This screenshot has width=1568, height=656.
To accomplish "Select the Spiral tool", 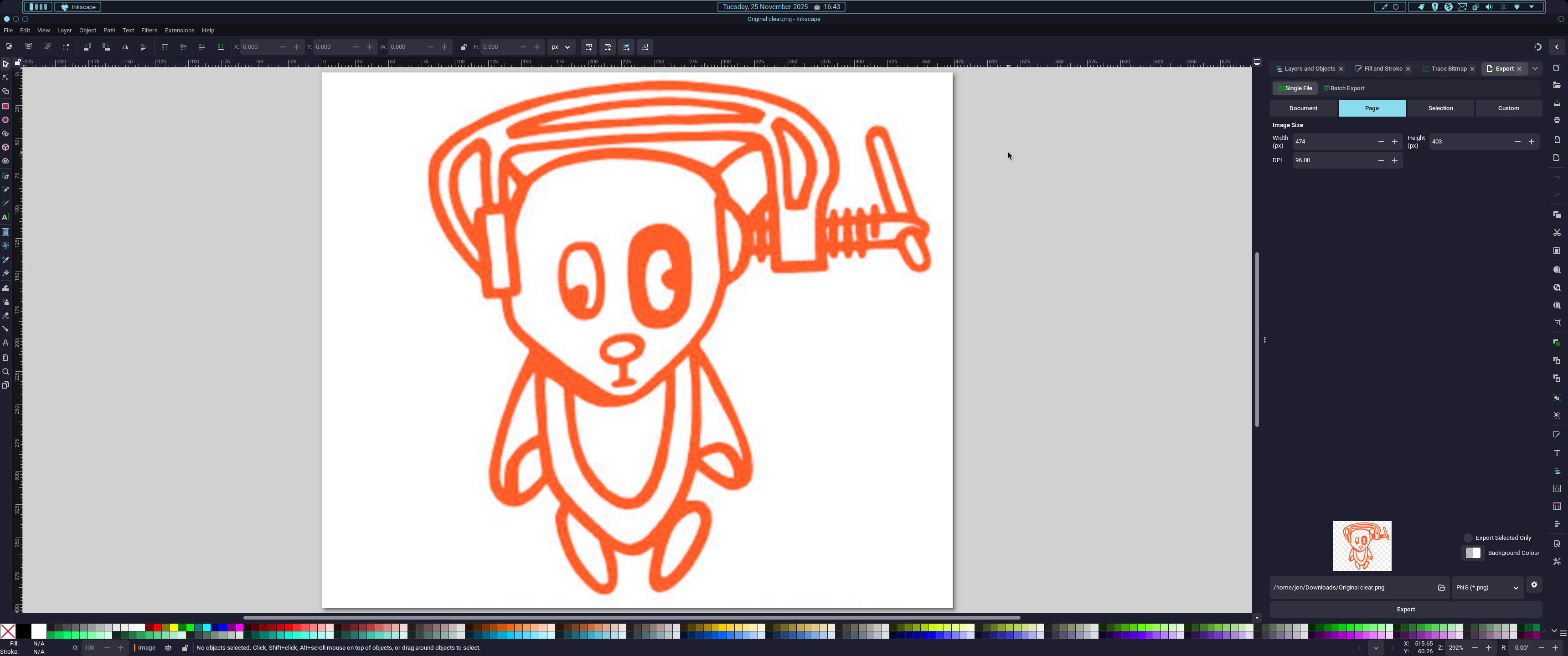I will coord(5,161).
